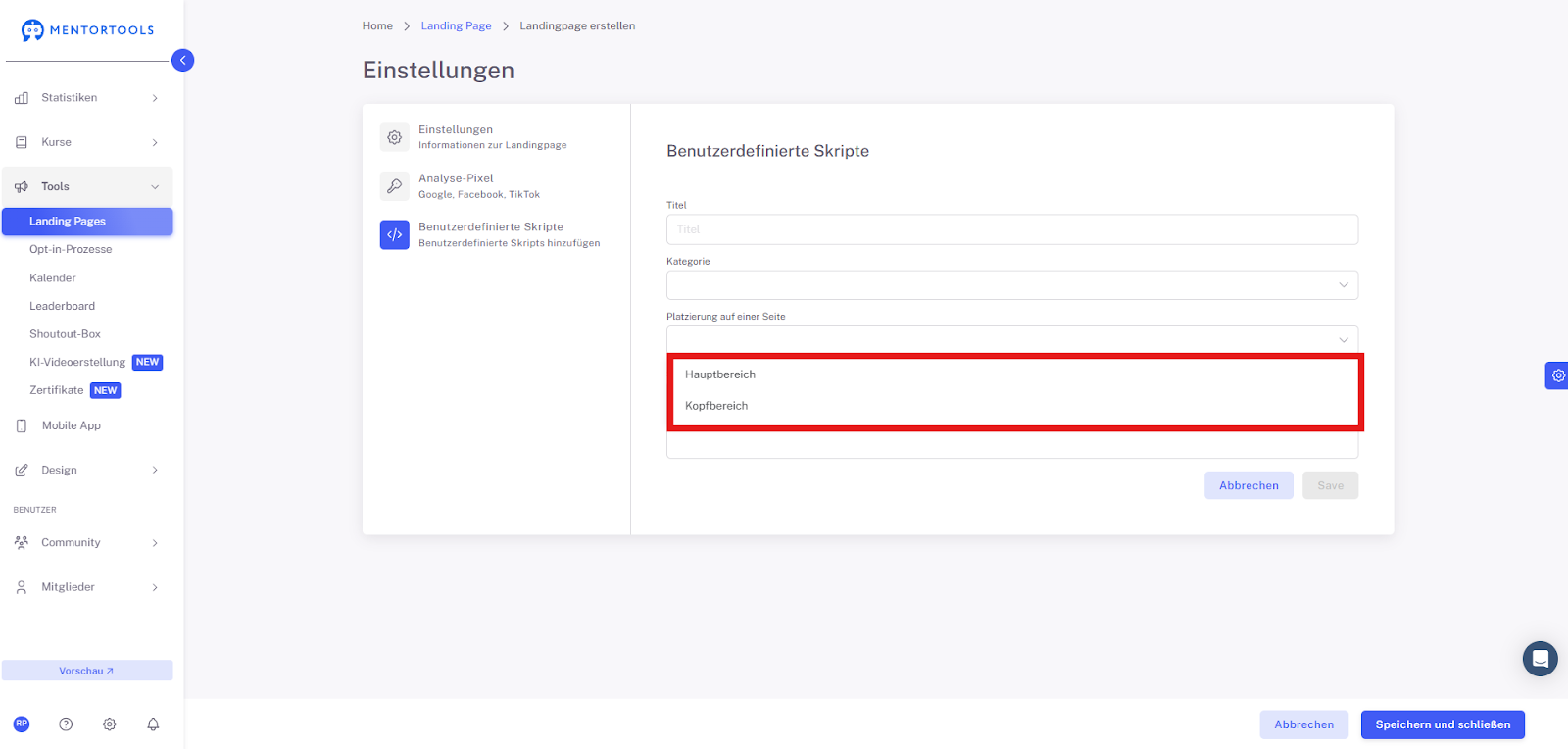
Task: Open Zertifikate in sidebar
Action: click(57, 390)
